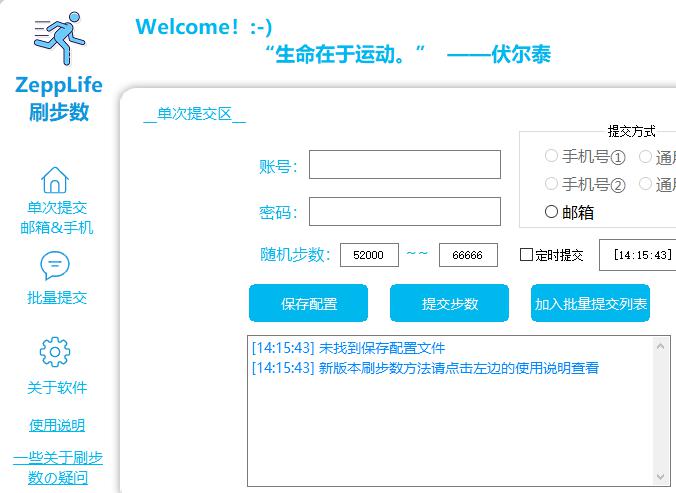The width and height of the screenshot is (676, 493).
Task: Open the 关于软件 menu label
Action: (57, 388)
